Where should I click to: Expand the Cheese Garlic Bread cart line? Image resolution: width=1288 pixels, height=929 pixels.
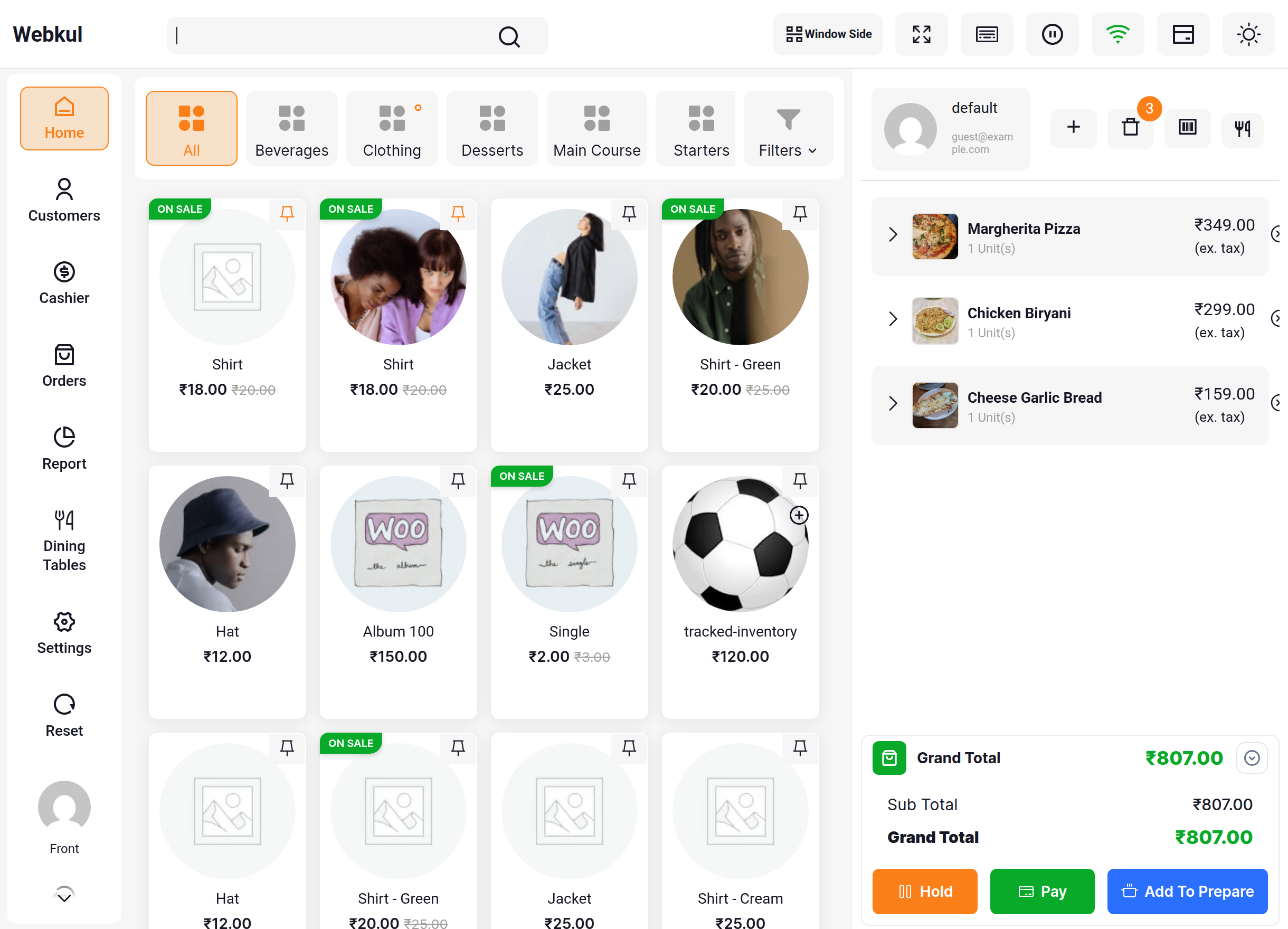893,403
